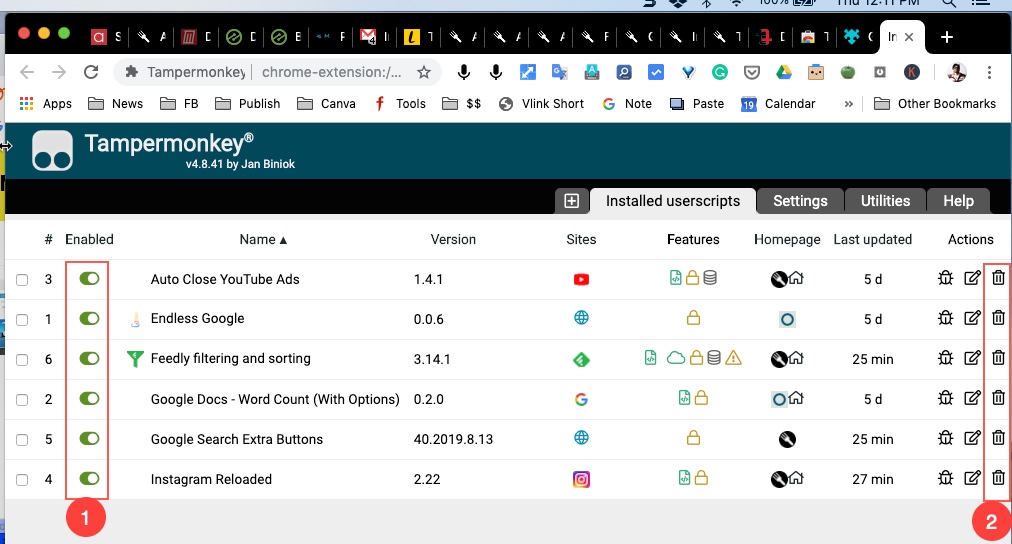1012x544 pixels.
Task: Open the Canva bookmarks folder
Action: pyautogui.click(x=326, y=103)
